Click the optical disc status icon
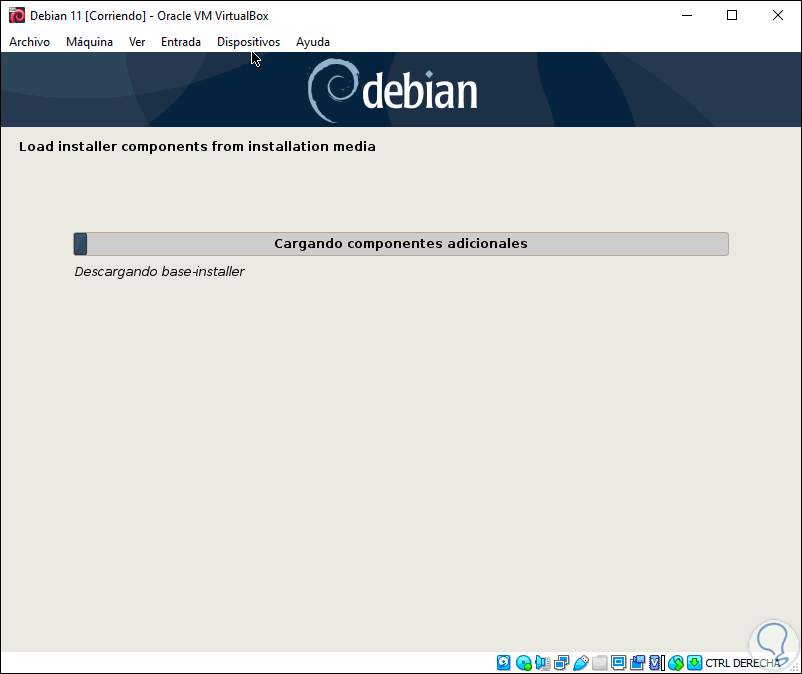This screenshot has width=802, height=674. [523, 663]
